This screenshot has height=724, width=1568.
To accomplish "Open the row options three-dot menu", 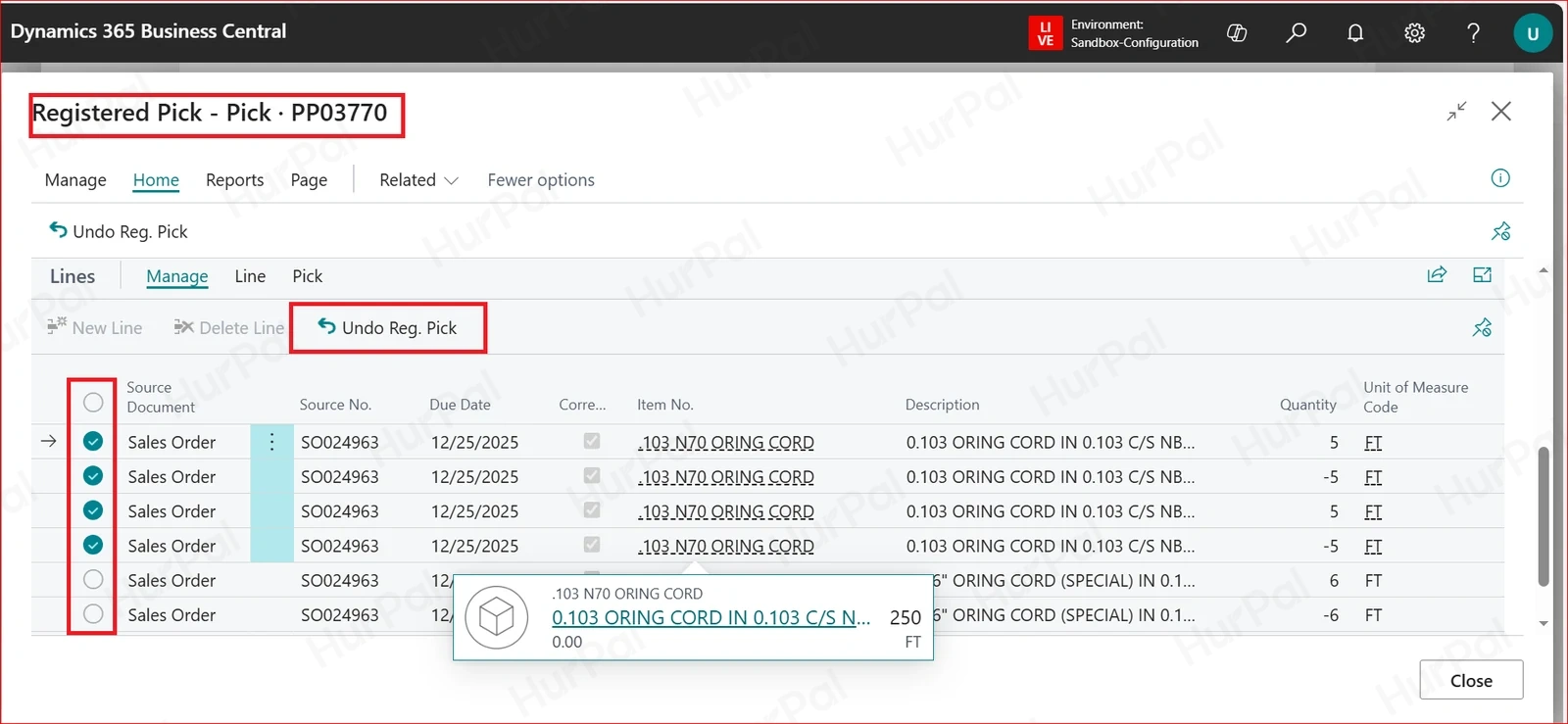I will pyautogui.click(x=271, y=442).
